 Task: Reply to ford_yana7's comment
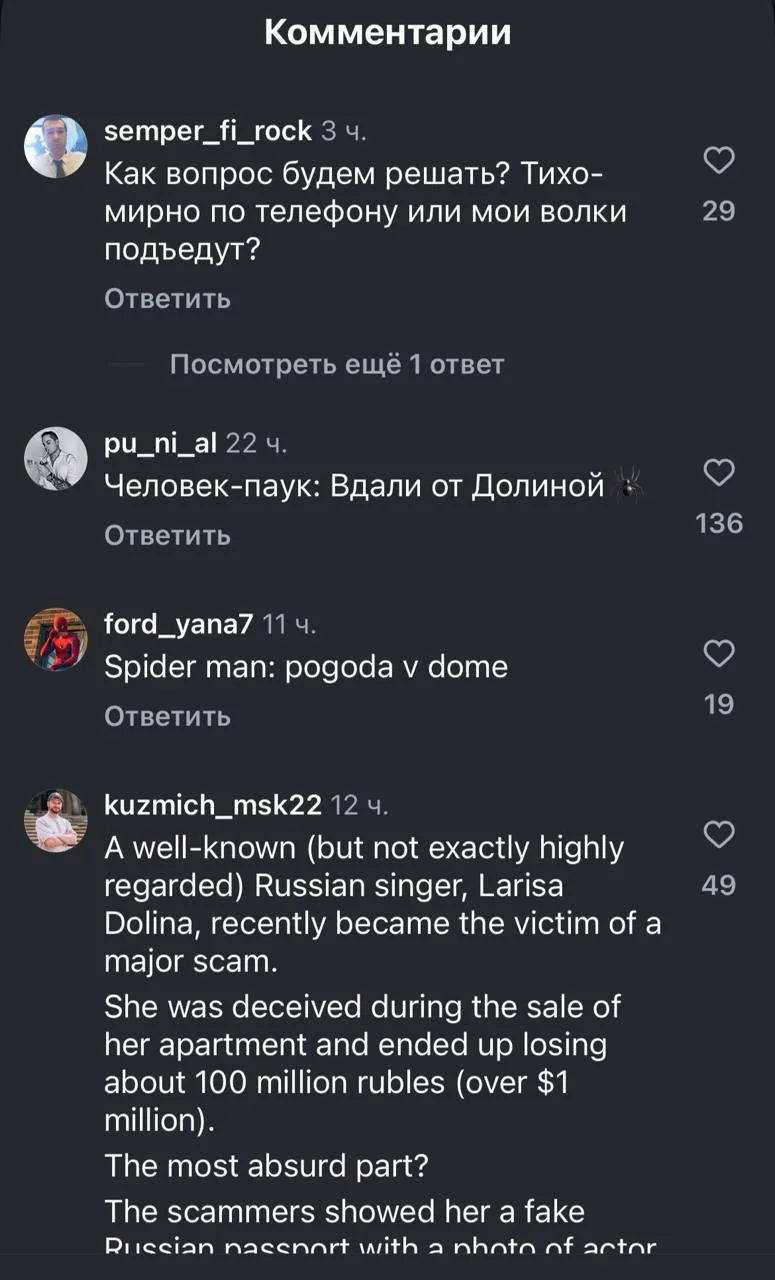168,717
